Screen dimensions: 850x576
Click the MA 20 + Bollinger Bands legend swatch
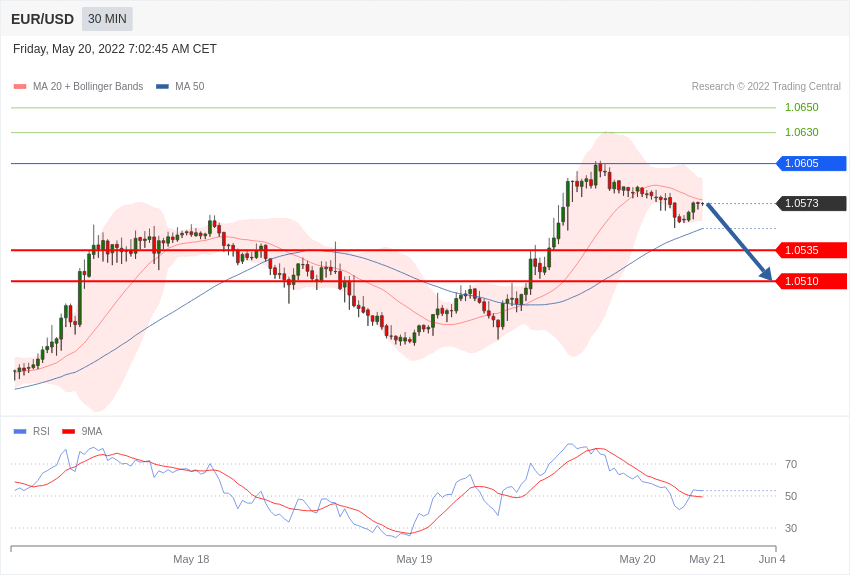pos(20,87)
